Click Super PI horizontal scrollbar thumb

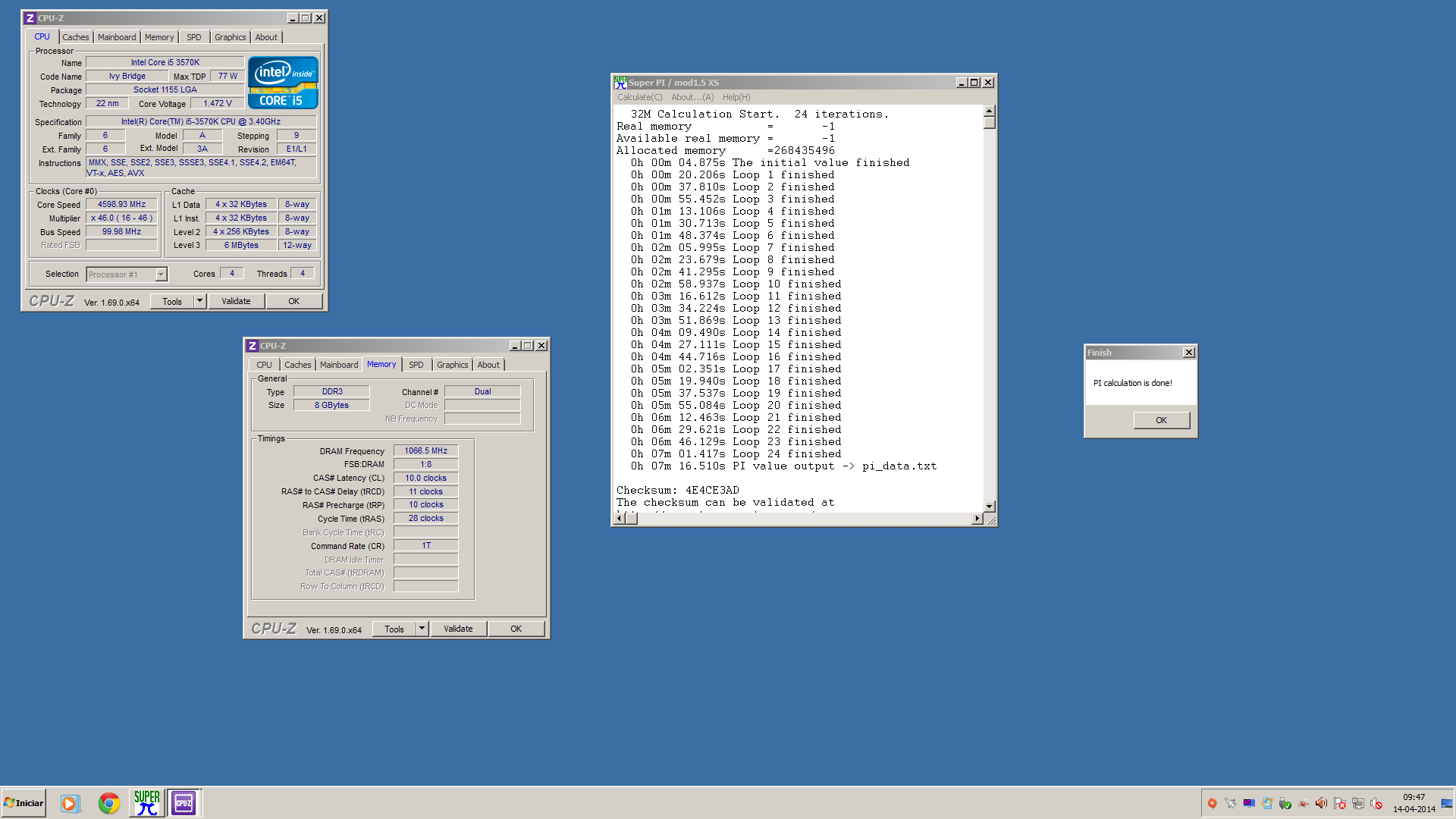[631, 518]
